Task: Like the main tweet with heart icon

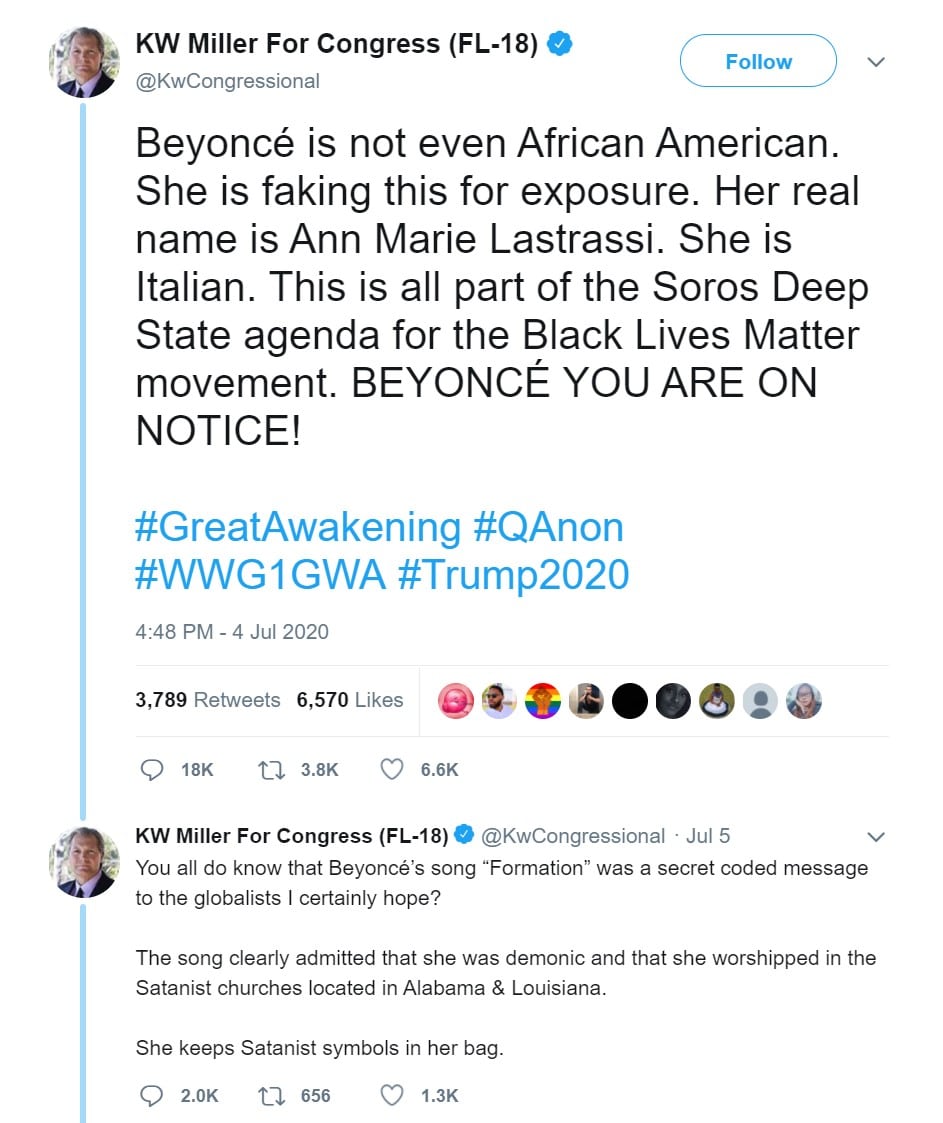Action: pos(393,769)
